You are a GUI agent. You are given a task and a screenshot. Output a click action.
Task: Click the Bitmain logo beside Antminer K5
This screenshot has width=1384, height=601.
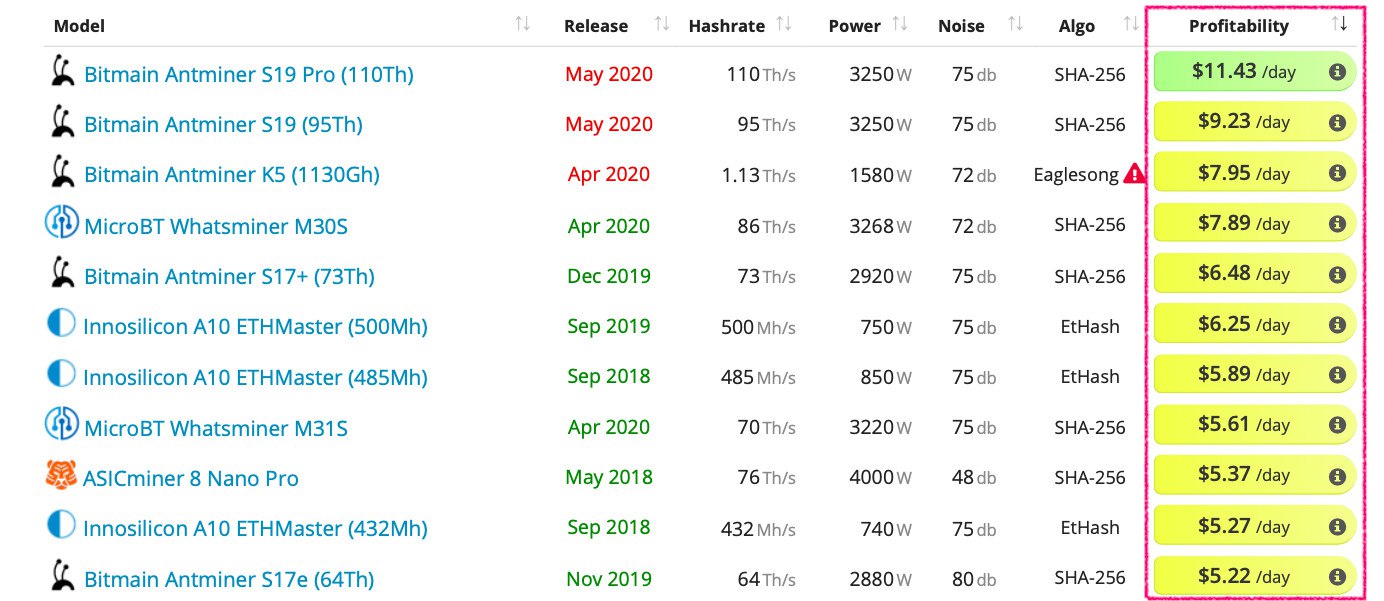pos(64,172)
